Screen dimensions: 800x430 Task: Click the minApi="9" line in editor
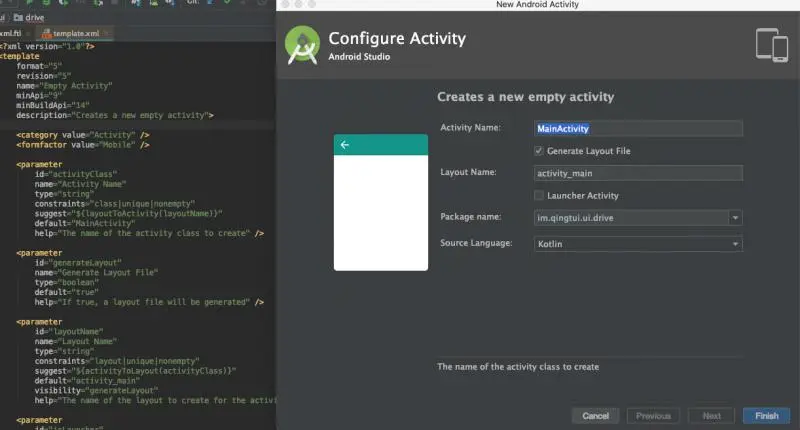pyautogui.click(x=39, y=96)
